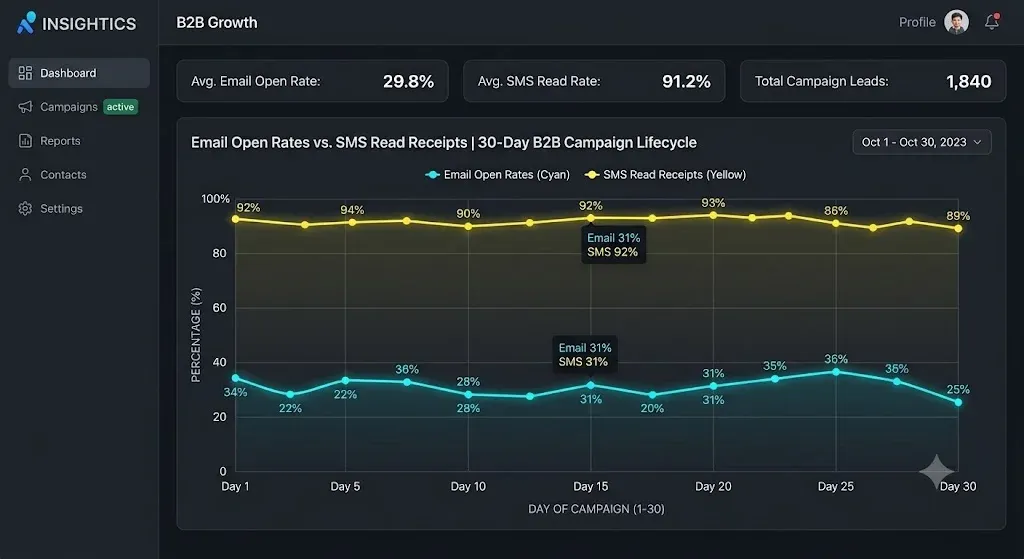Click the Campaigns megaphone icon
1024x559 pixels.
(25, 106)
